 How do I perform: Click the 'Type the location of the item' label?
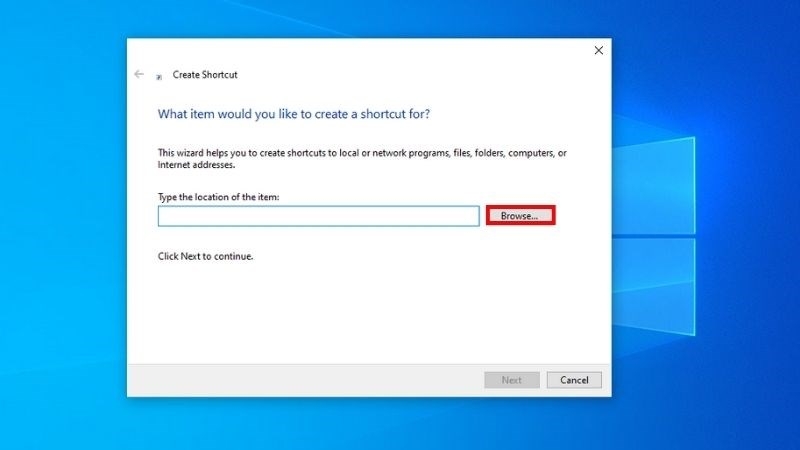[x=218, y=197]
